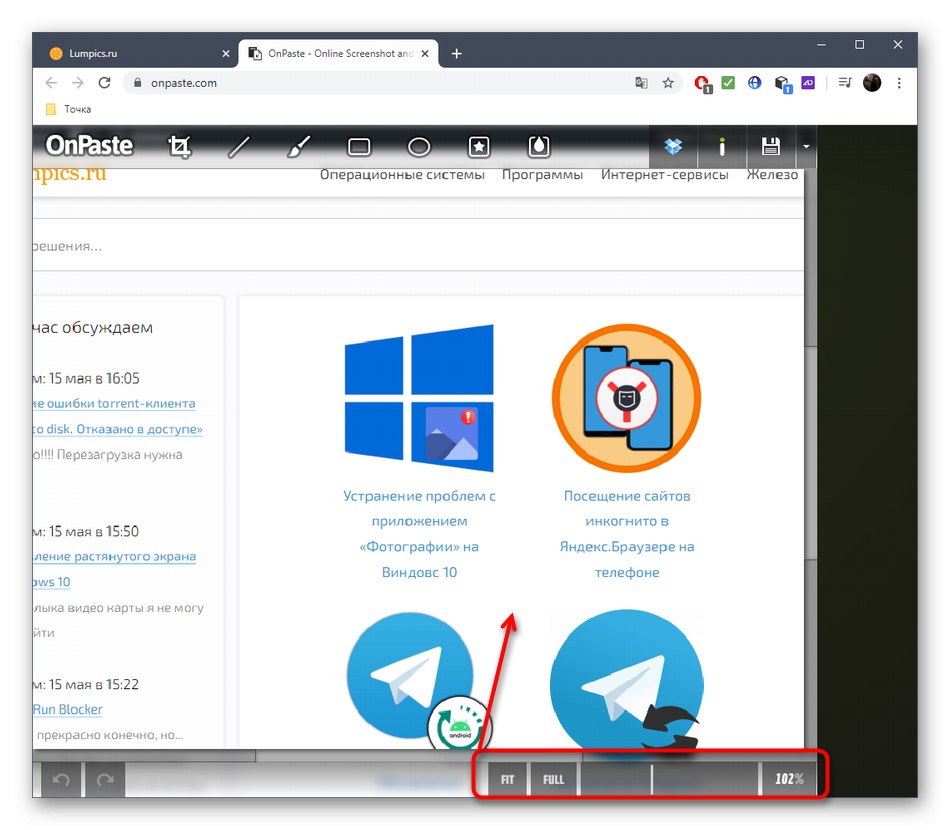Toggle the bookmark star in address bar
Screen dimensions: 950x830
tap(667, 83)
